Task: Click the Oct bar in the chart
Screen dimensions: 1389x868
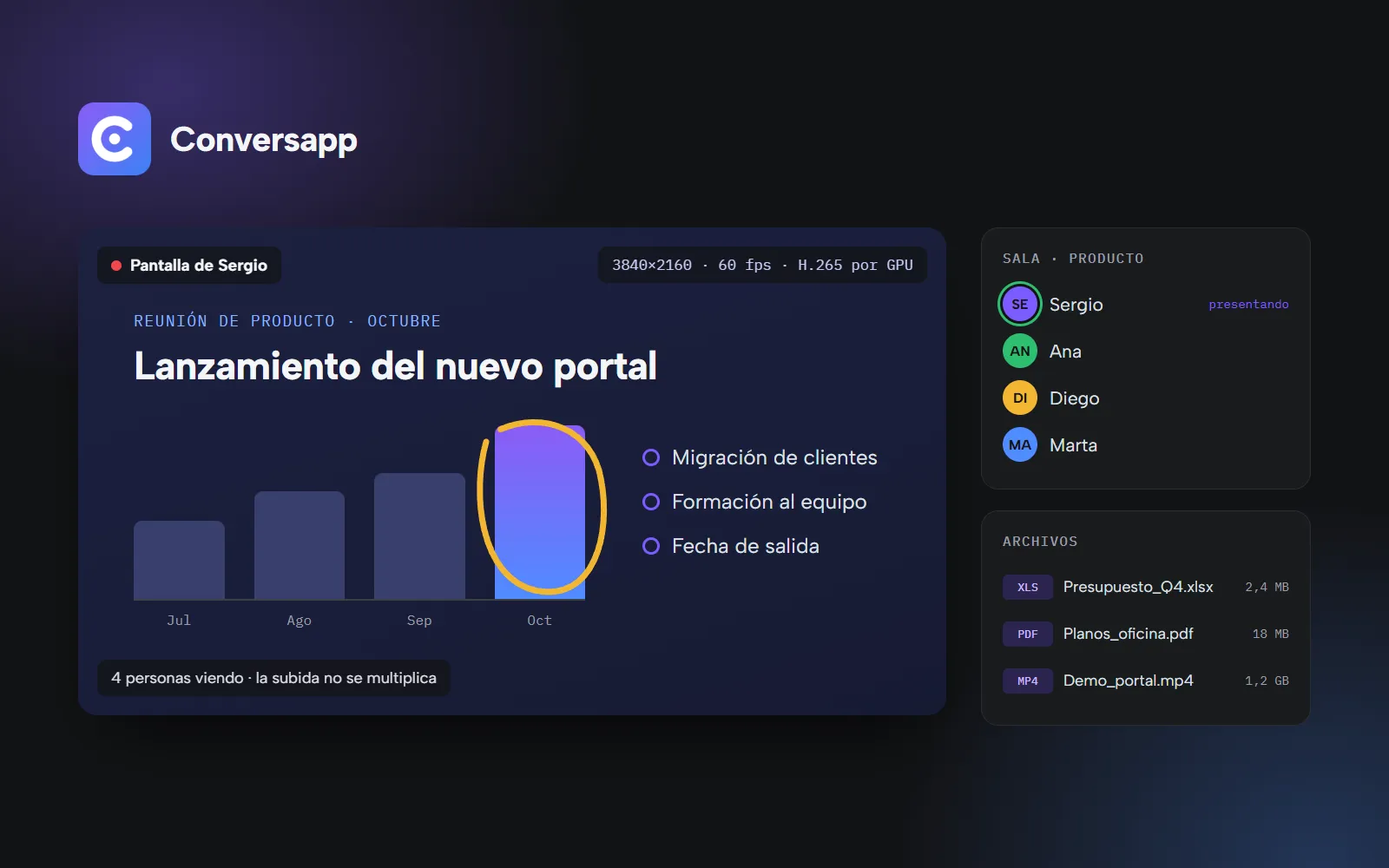Action: (540, 512)
